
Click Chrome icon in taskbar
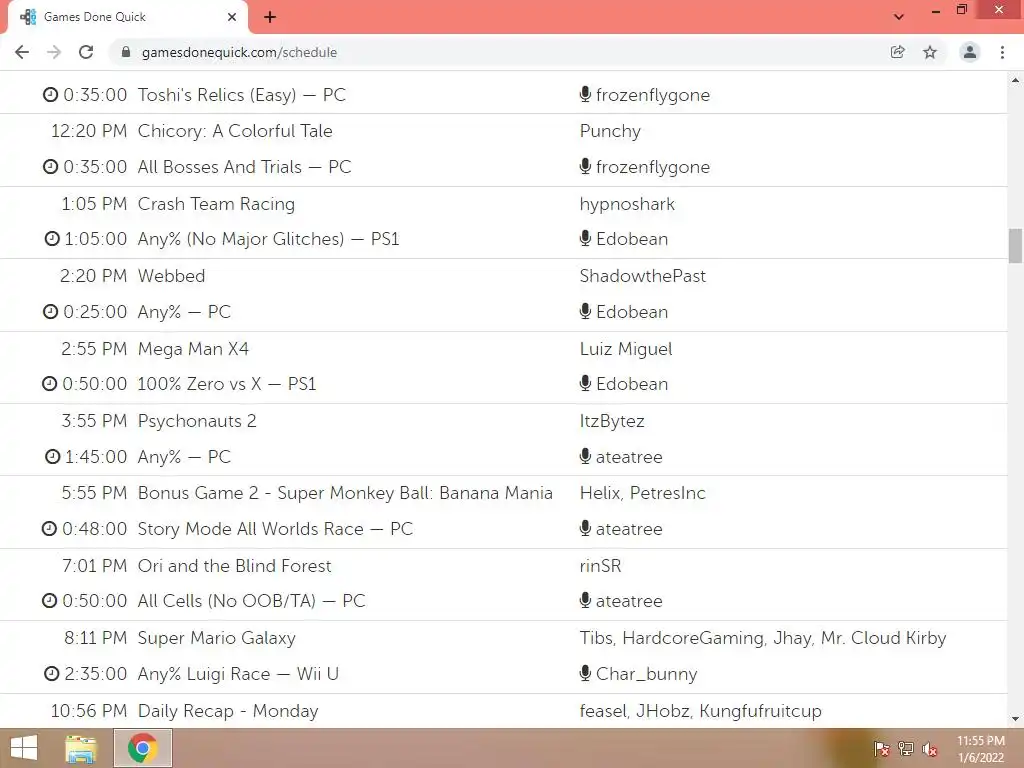(x=142, y=748)
